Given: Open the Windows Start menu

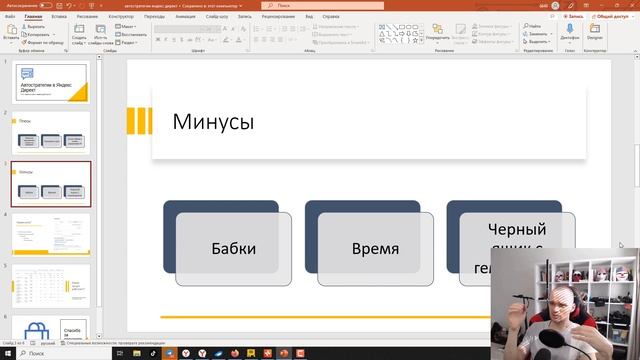Looking at the screenshot, I should click(x=7, y=353).
